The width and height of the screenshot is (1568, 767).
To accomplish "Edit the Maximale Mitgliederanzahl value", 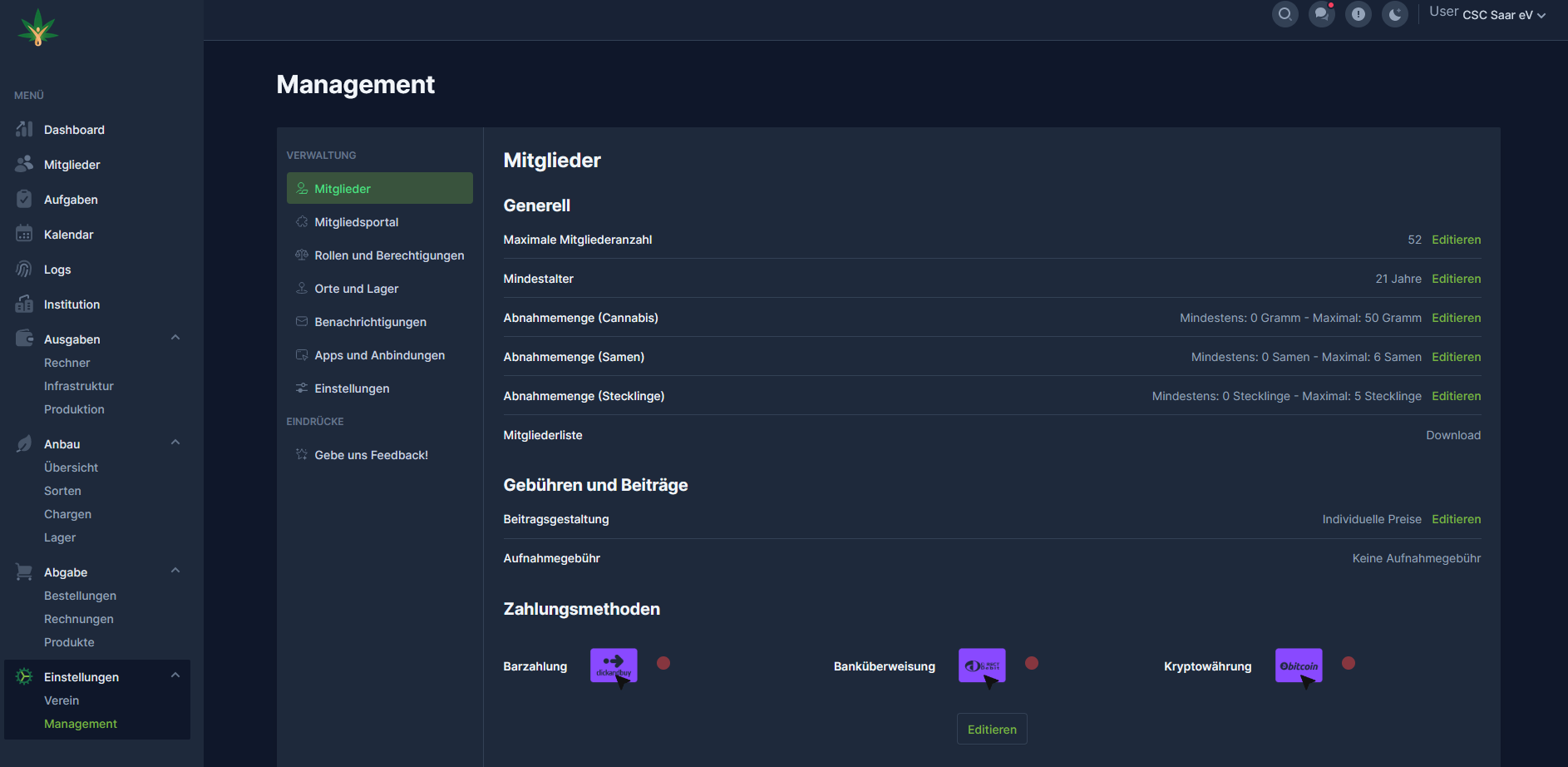I will tap(1456, 240).
